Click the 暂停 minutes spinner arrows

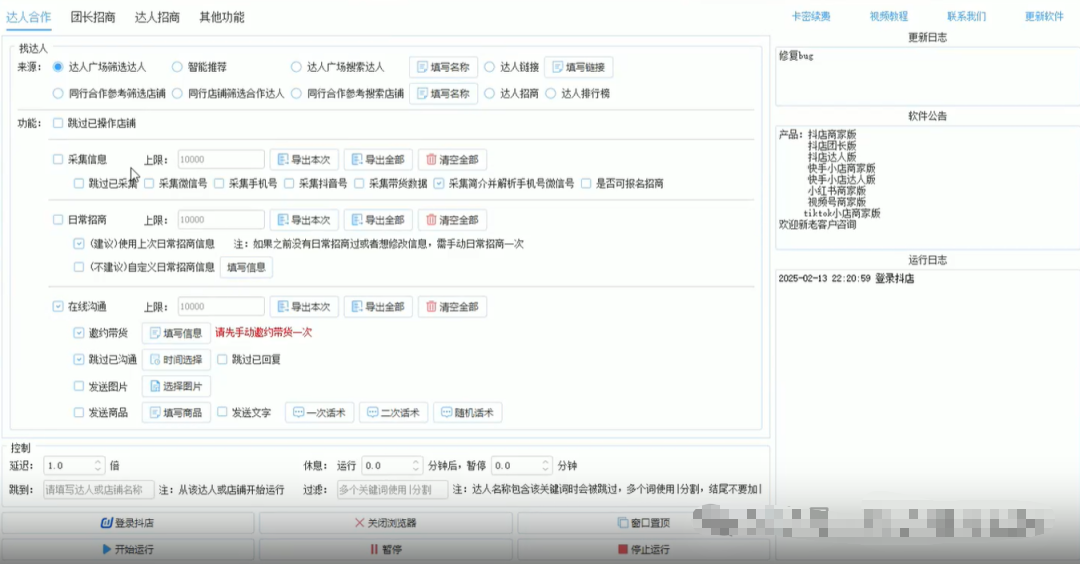pyautogui.click(x=544, y=466)
